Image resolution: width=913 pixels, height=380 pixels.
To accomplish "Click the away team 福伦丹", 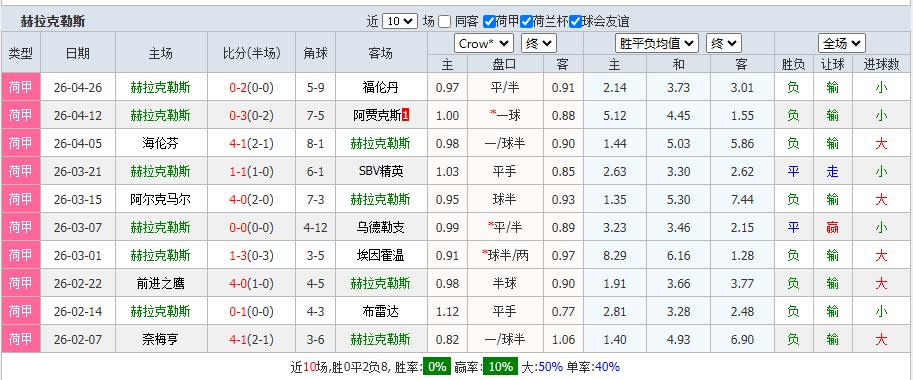I will 380,88.
